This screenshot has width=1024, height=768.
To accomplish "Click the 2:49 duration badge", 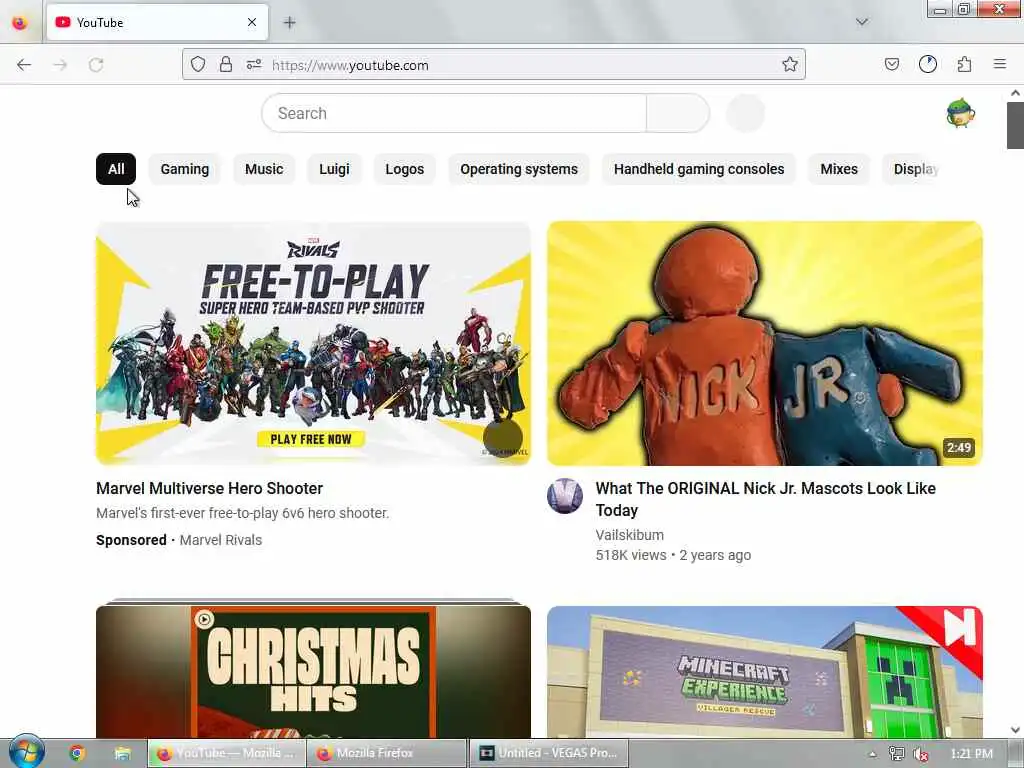I will [959, 447].
